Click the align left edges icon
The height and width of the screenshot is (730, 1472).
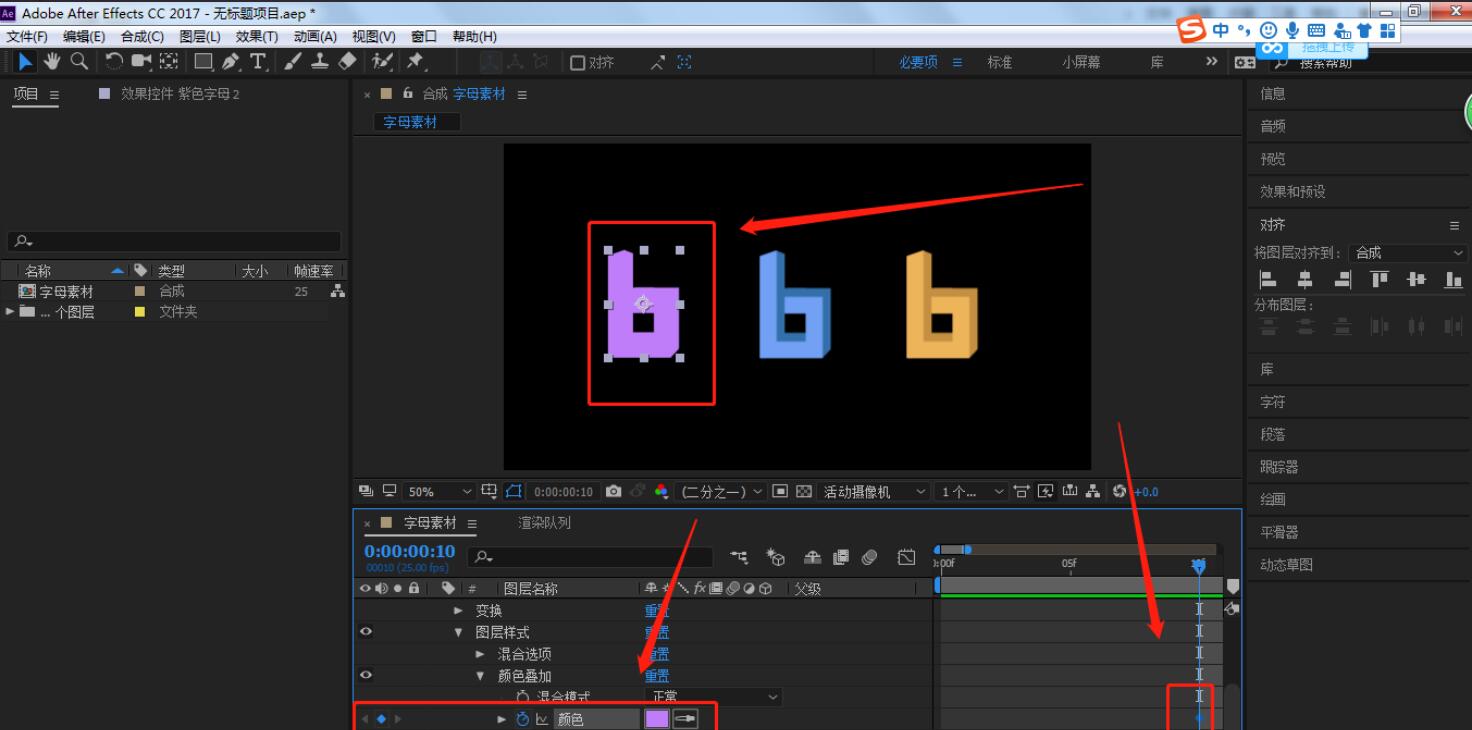(x=1268, y=280)
